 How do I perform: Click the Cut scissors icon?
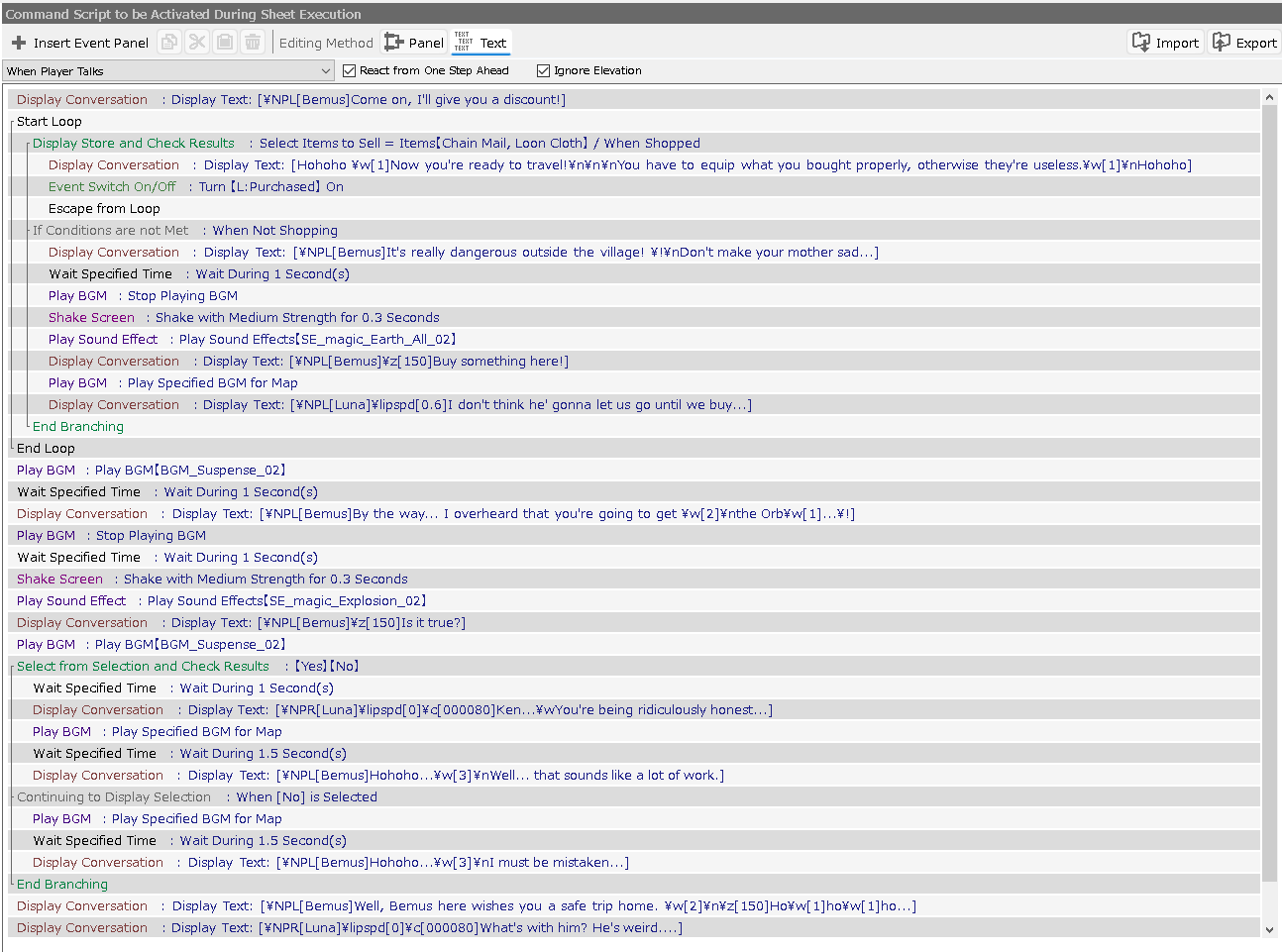(197, 43)
